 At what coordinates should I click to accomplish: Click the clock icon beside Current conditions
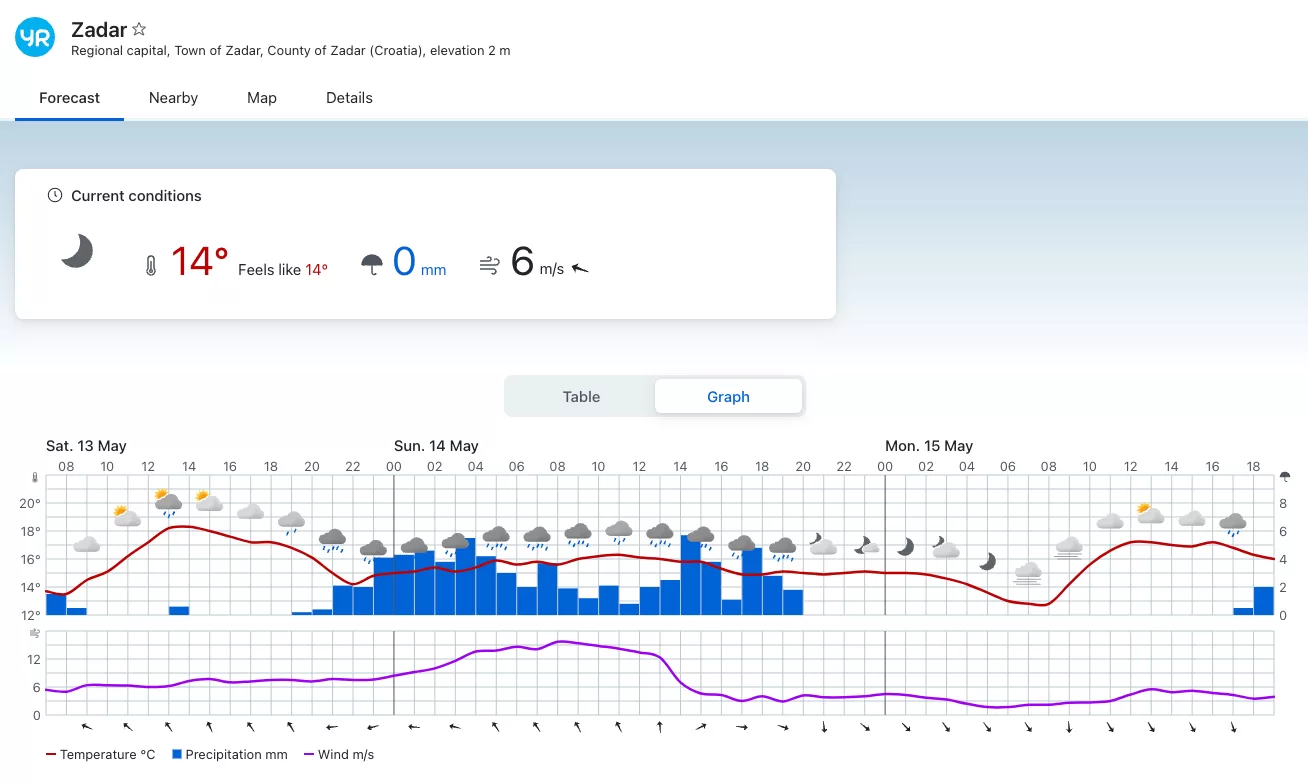coord(55,196)
